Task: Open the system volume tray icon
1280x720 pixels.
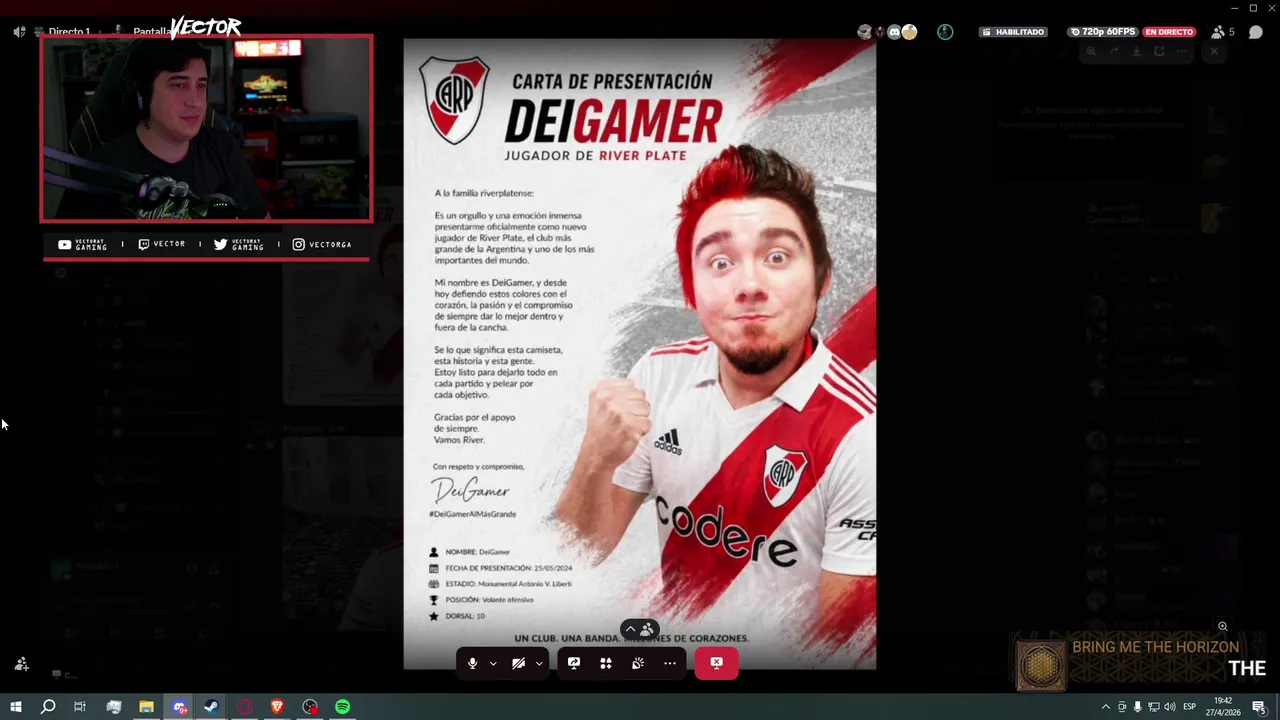Action: 1170,707
